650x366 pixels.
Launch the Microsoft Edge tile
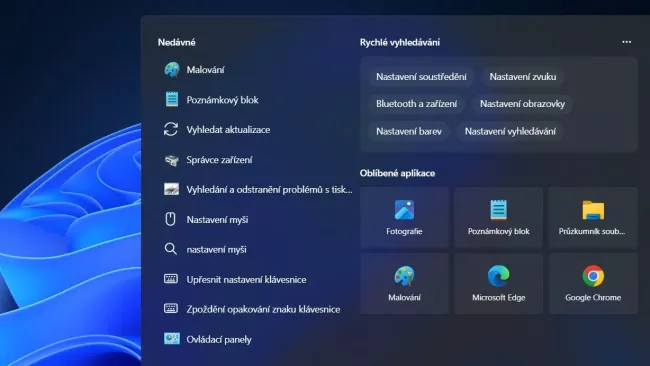coord(498,284)
